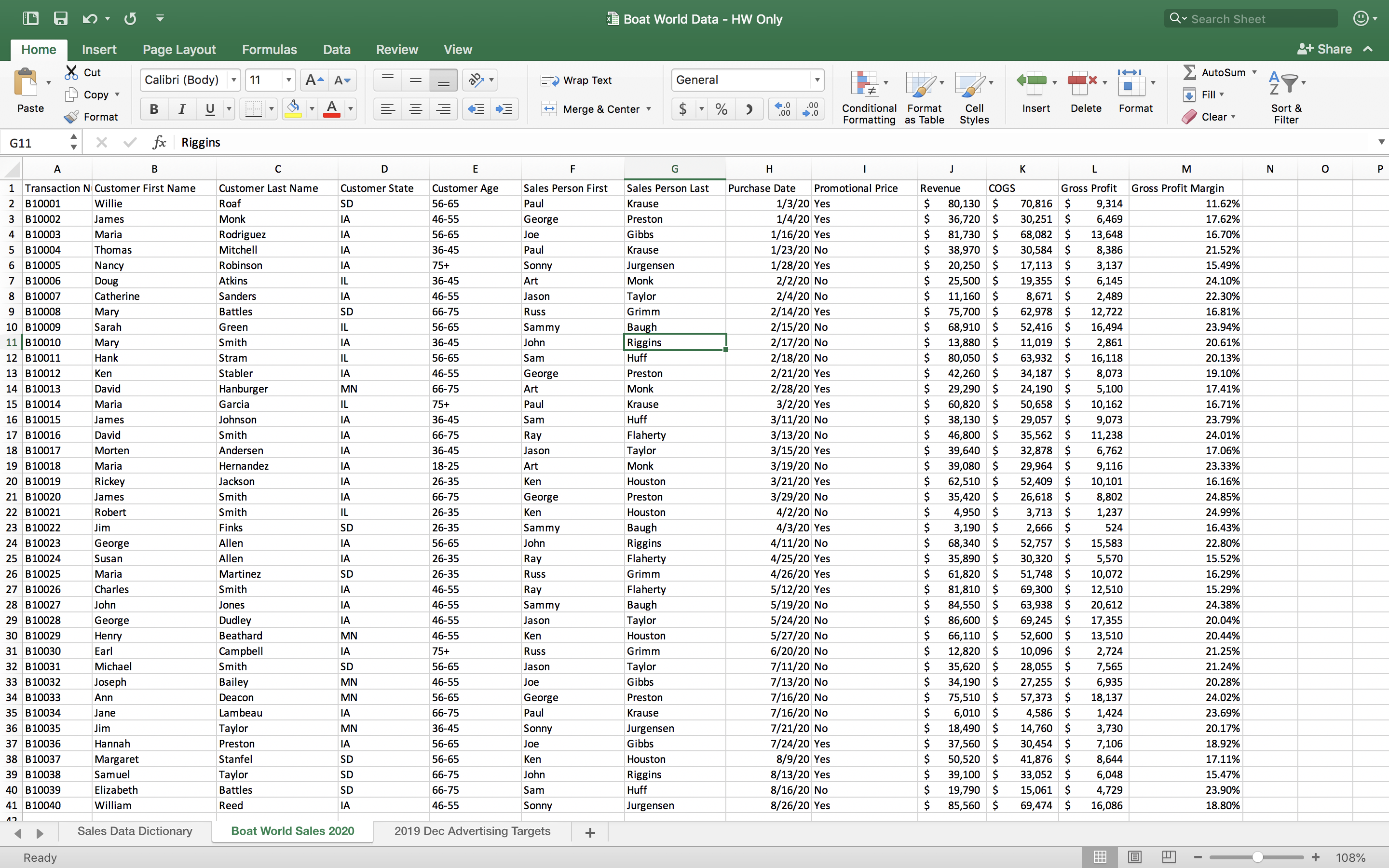This screenshot has height=868, width=1389.
Task: Align text left
Action: (388, 108)
